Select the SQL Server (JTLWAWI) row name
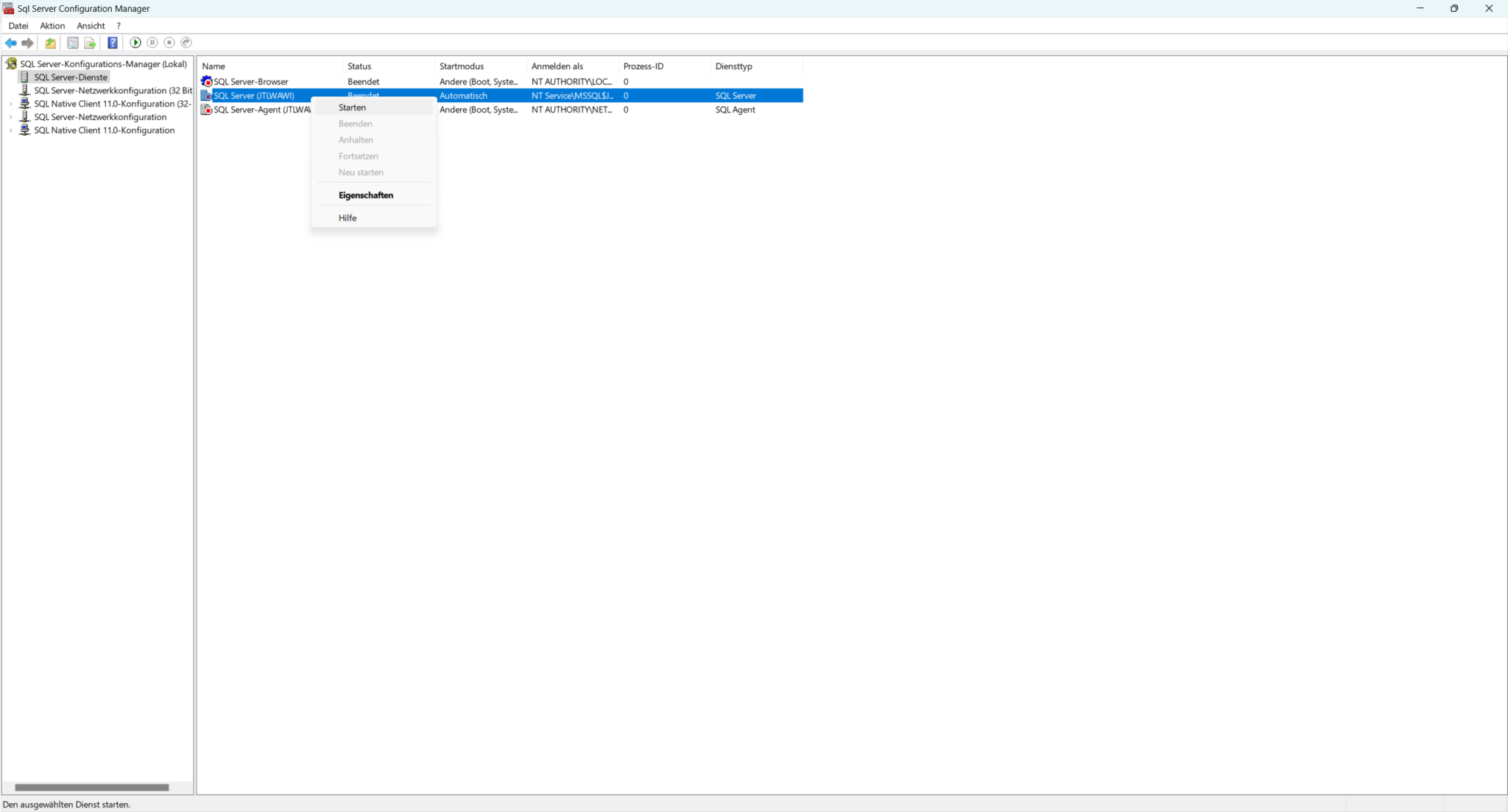This screenshot has width=1508, height=812. click(x=253, y=96)
